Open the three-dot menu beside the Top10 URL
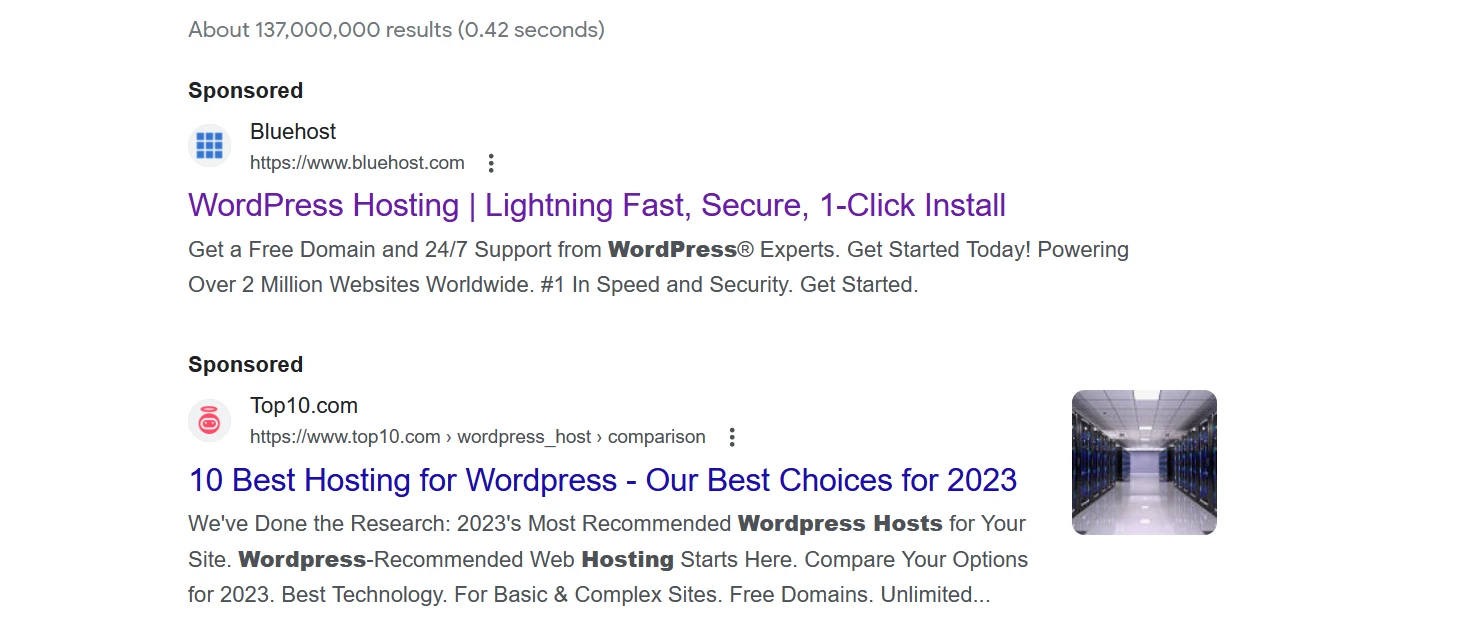 732,437
